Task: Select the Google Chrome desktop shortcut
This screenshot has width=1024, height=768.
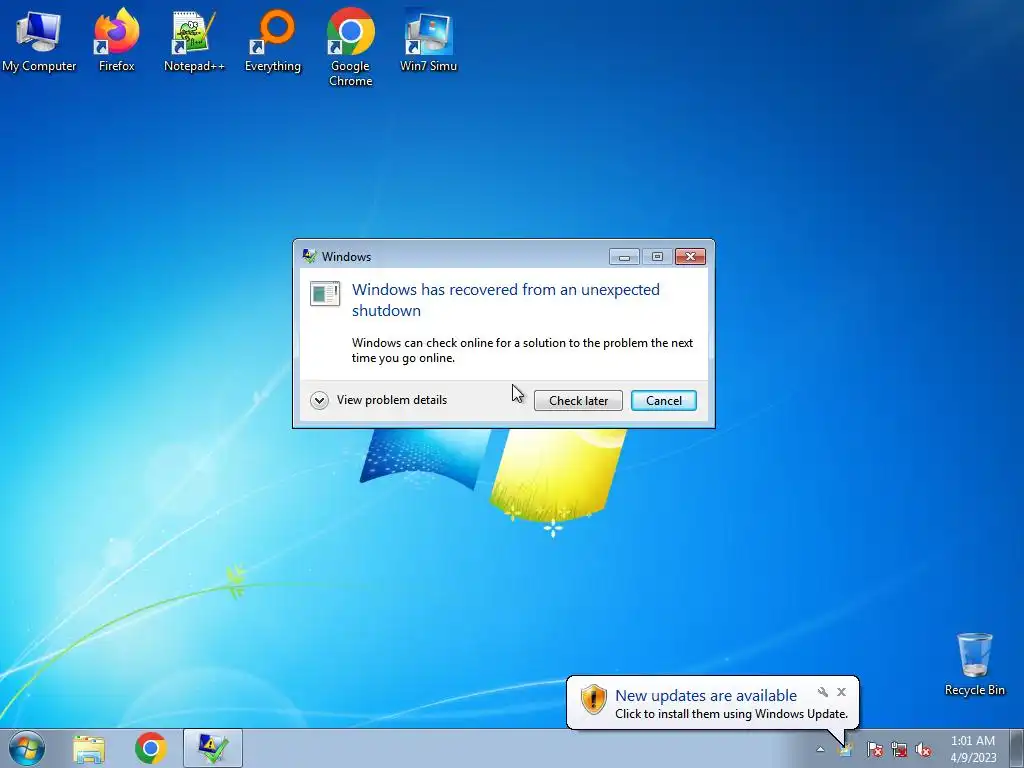Action: 351,47
